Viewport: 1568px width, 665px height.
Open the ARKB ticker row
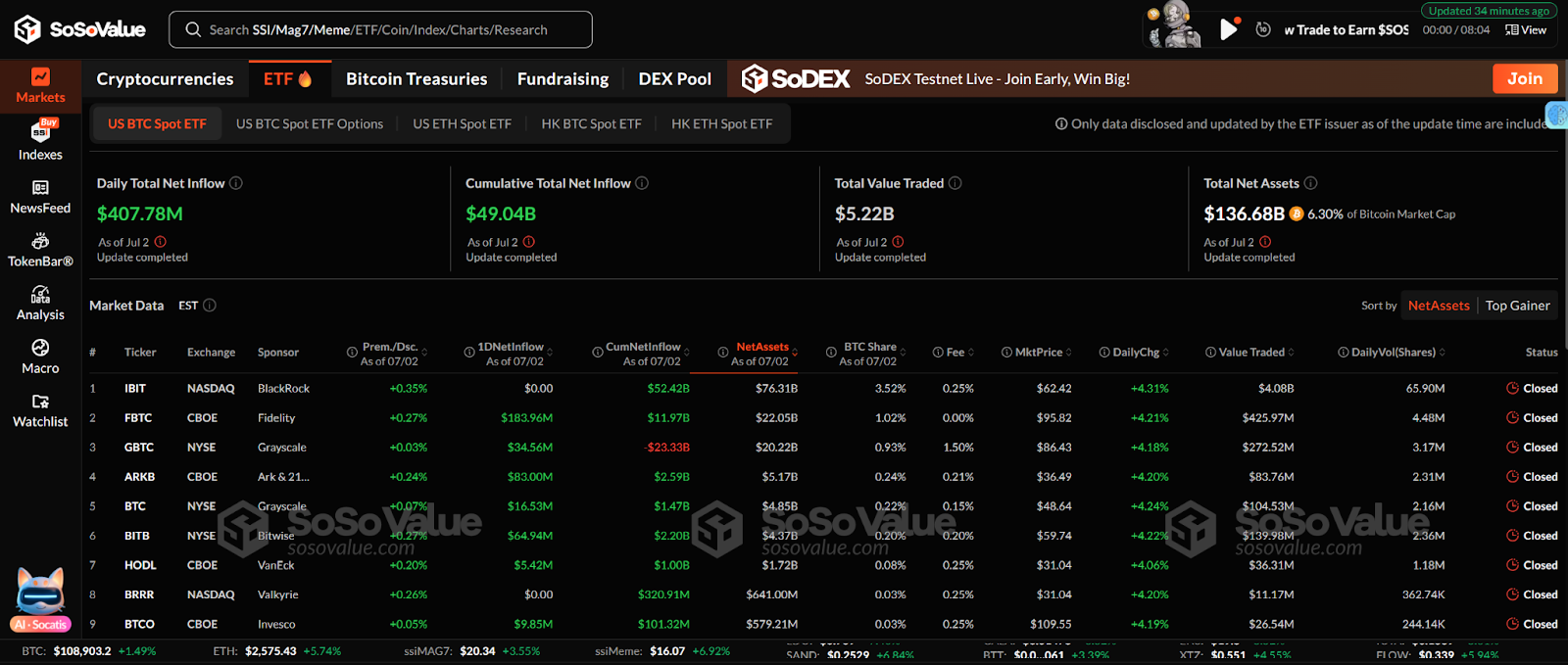point(823,477)
